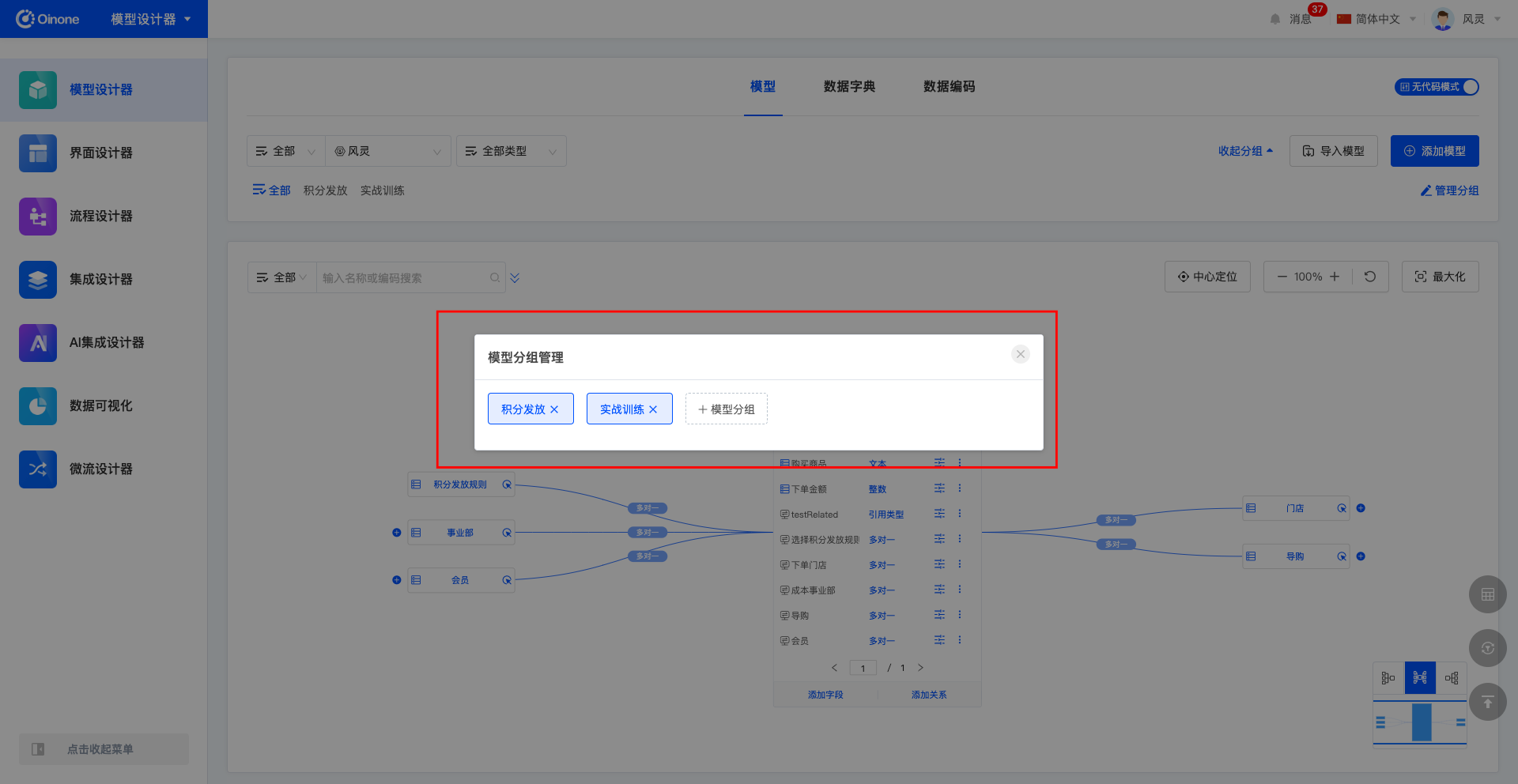Switch to the 数据编码 tab

coord(949,86)
